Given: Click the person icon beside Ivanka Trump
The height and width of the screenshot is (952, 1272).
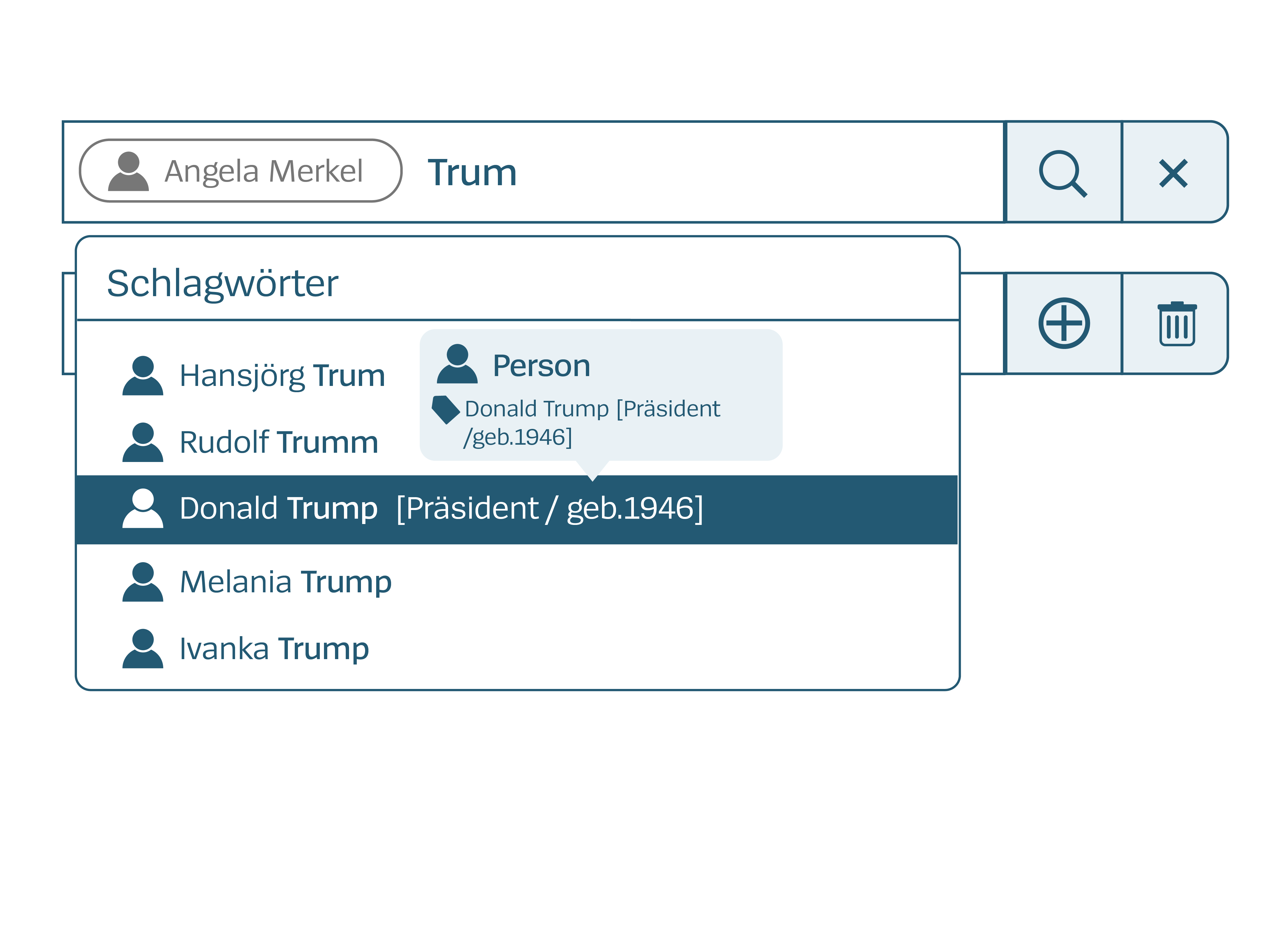Looking at the screenshot, I should point(143,648).
